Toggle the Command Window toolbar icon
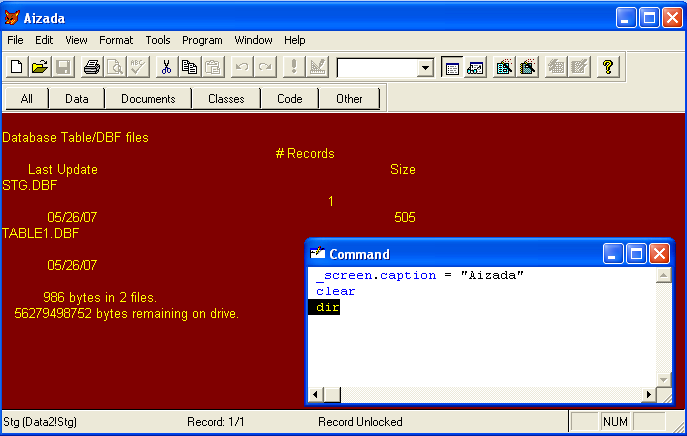The width and height of the screenshot is (687, 436). click(x=452, y=67)
